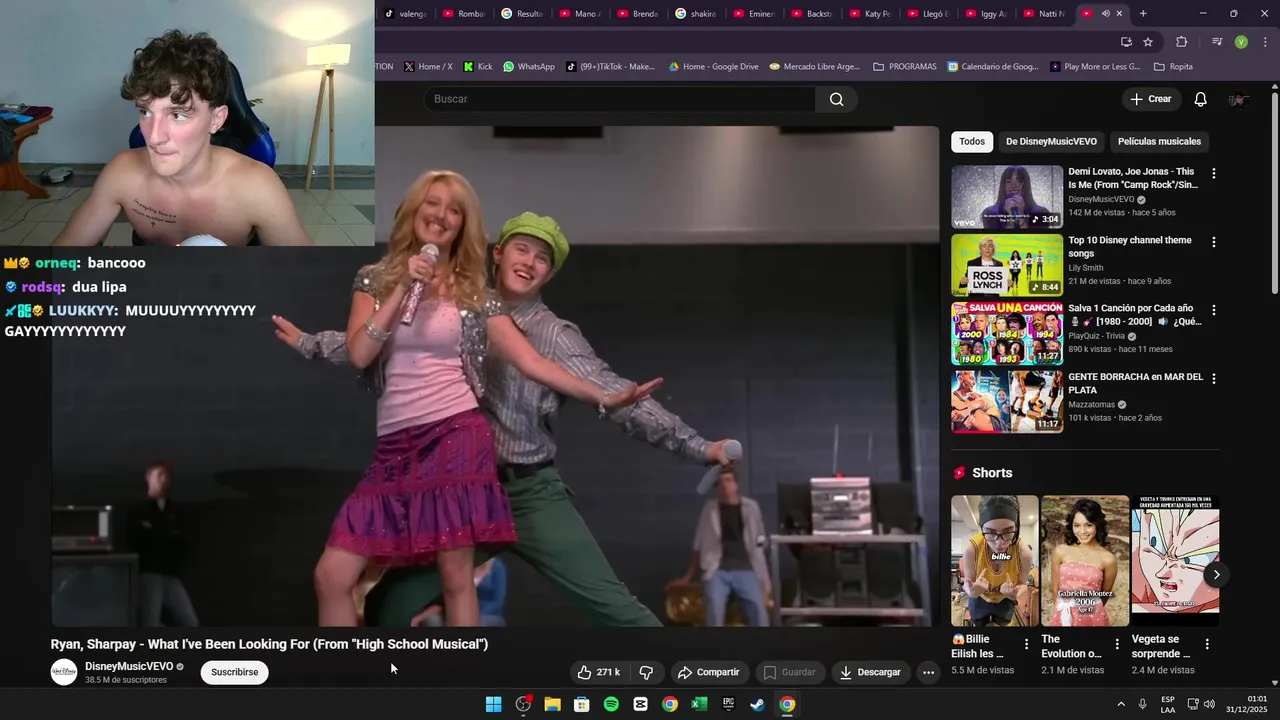Open the PROGRAMAS bookmark folder
This screenshot has height=720, width=1280.
click(905, 67)
